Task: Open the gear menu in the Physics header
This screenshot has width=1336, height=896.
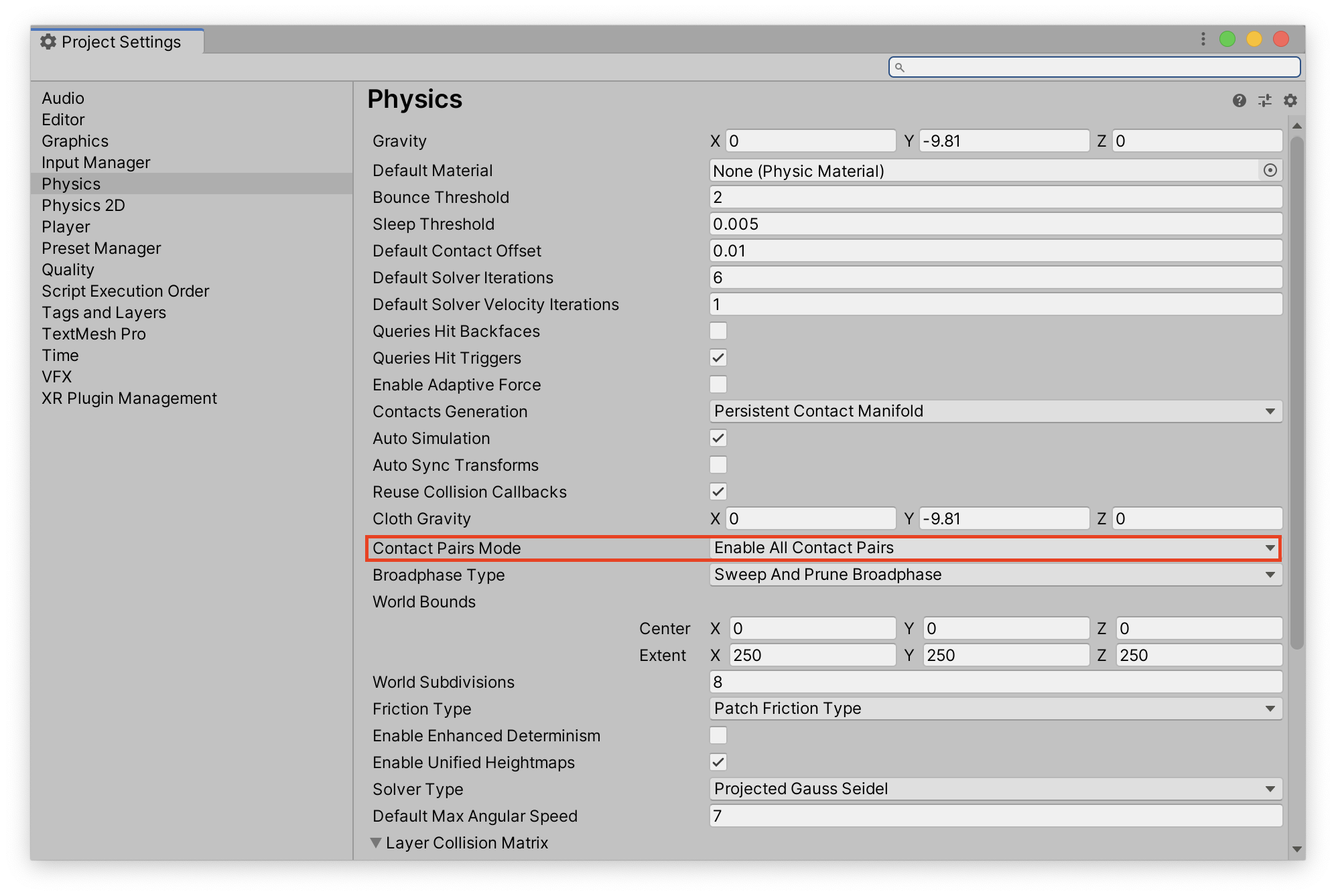Action: point(1290,100)
